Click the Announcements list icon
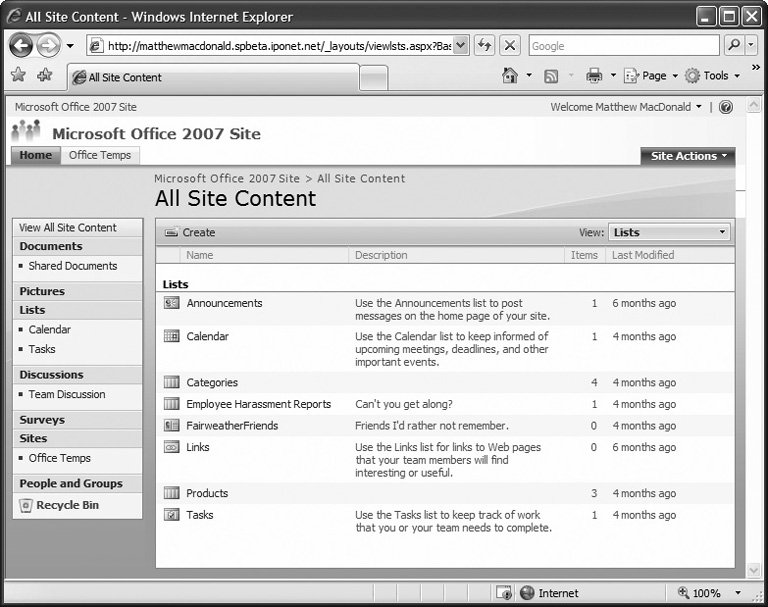The image size is (768, 607). point(171,304)
